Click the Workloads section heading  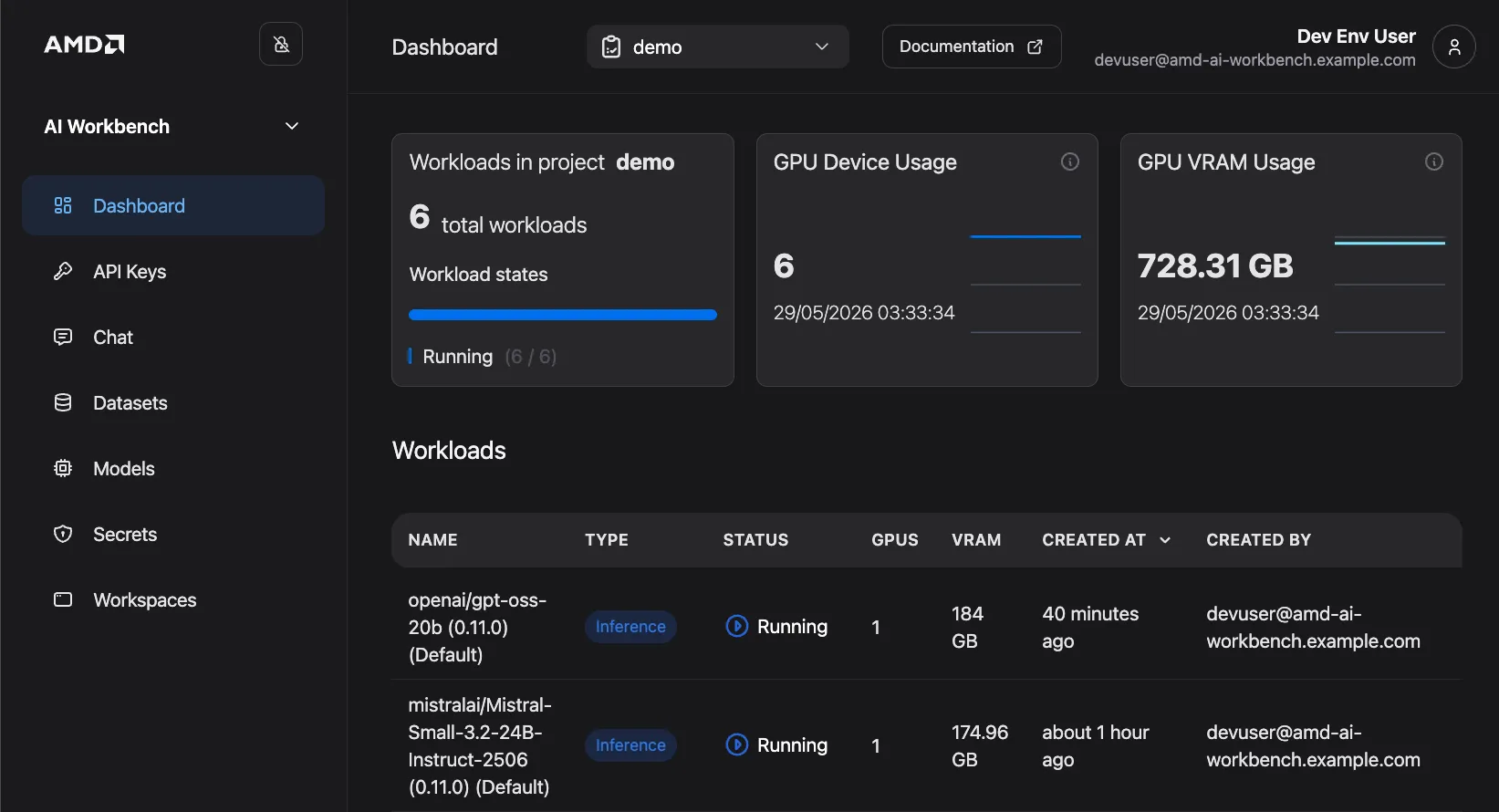449,451
